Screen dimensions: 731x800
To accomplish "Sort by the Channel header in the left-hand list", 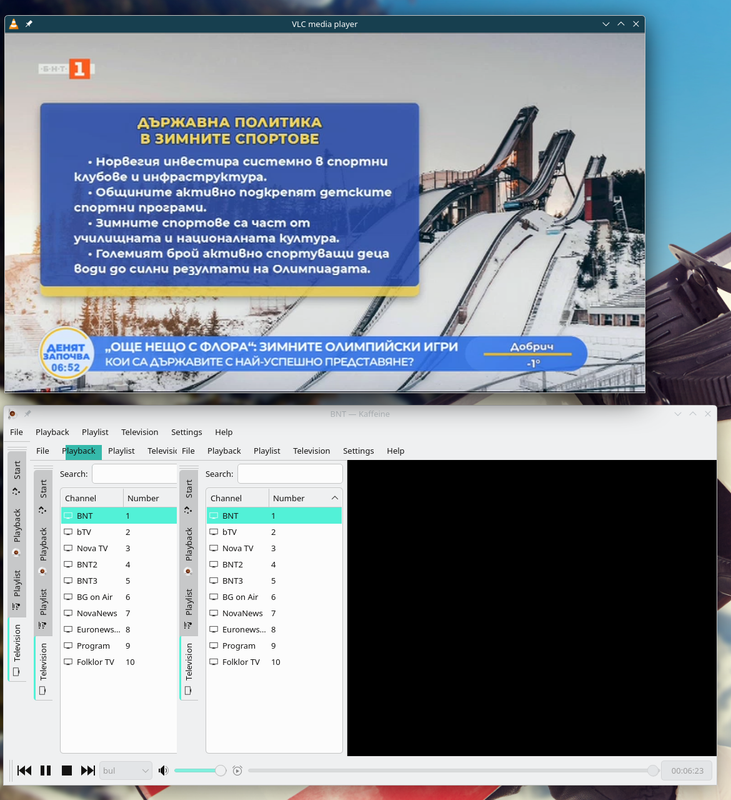I will coord(92,498).
